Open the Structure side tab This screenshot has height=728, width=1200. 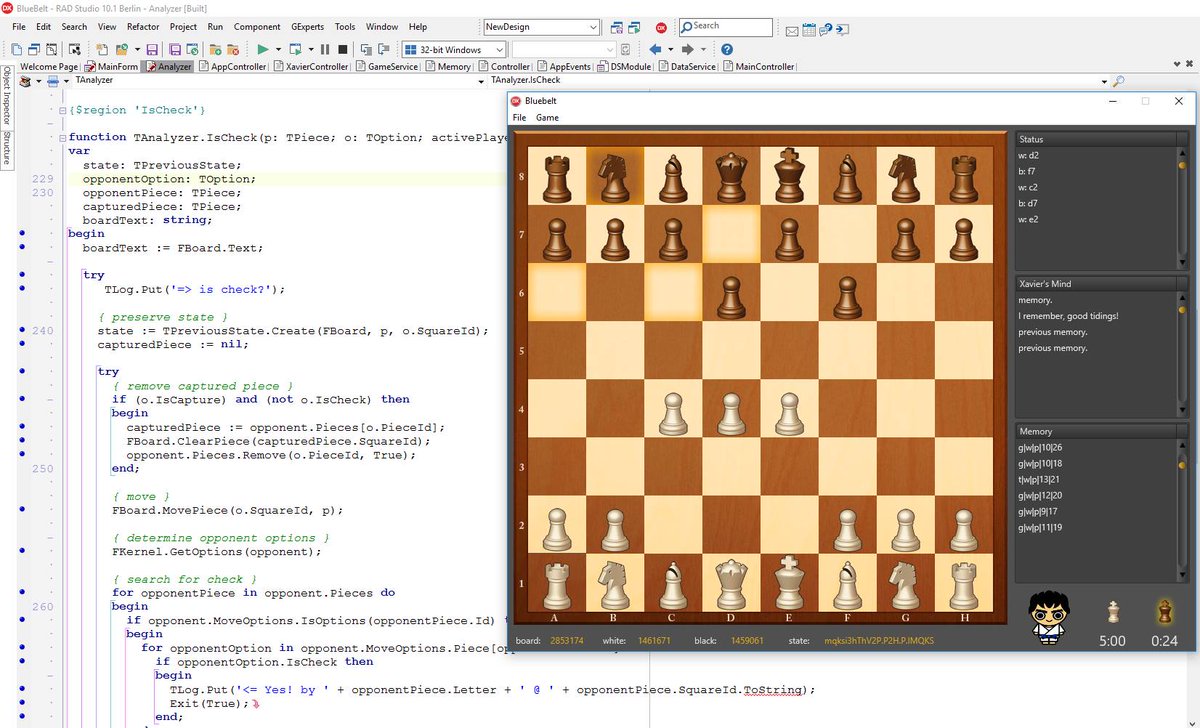[6, 149]
